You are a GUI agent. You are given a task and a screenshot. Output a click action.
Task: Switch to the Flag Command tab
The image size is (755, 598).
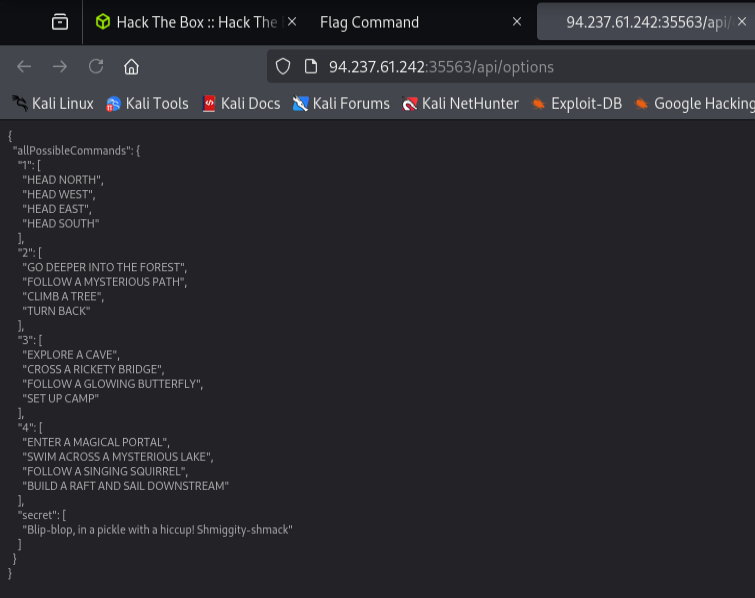[x=369, y=22]
